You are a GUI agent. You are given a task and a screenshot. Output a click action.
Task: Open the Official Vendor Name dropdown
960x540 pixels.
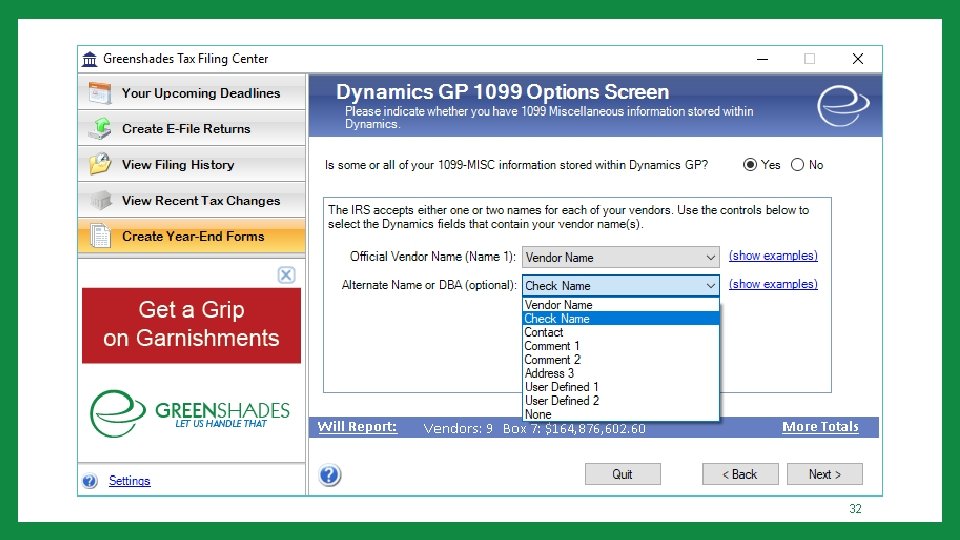[620, 257]
